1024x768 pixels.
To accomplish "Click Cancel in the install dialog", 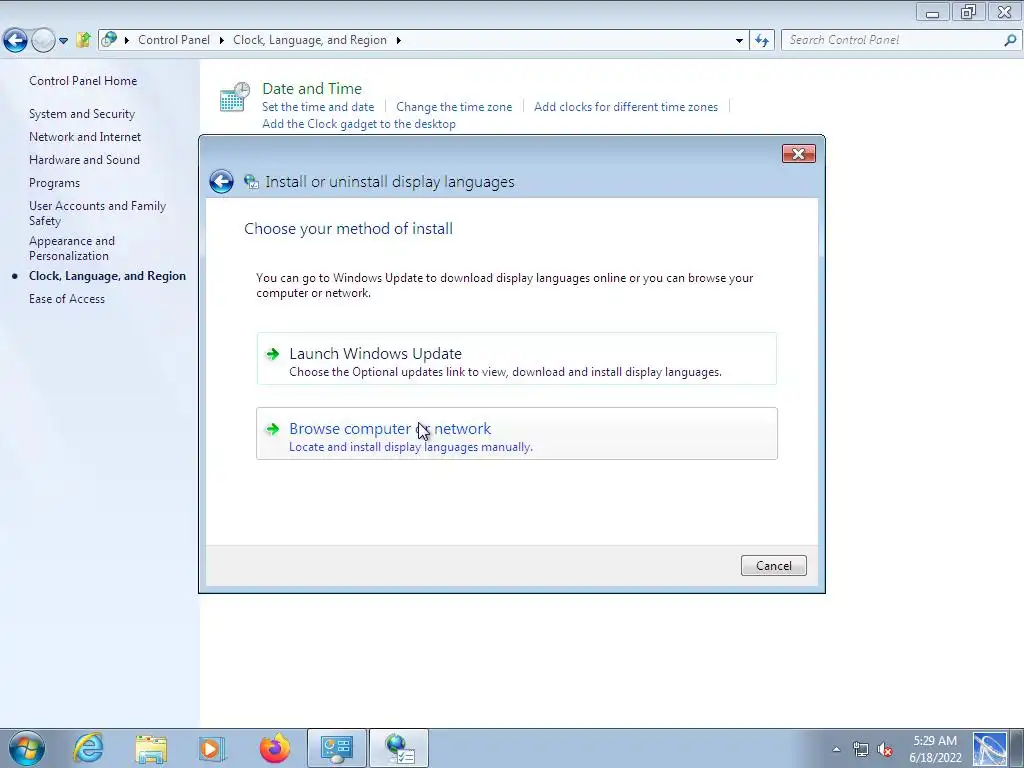I will 773,566.
